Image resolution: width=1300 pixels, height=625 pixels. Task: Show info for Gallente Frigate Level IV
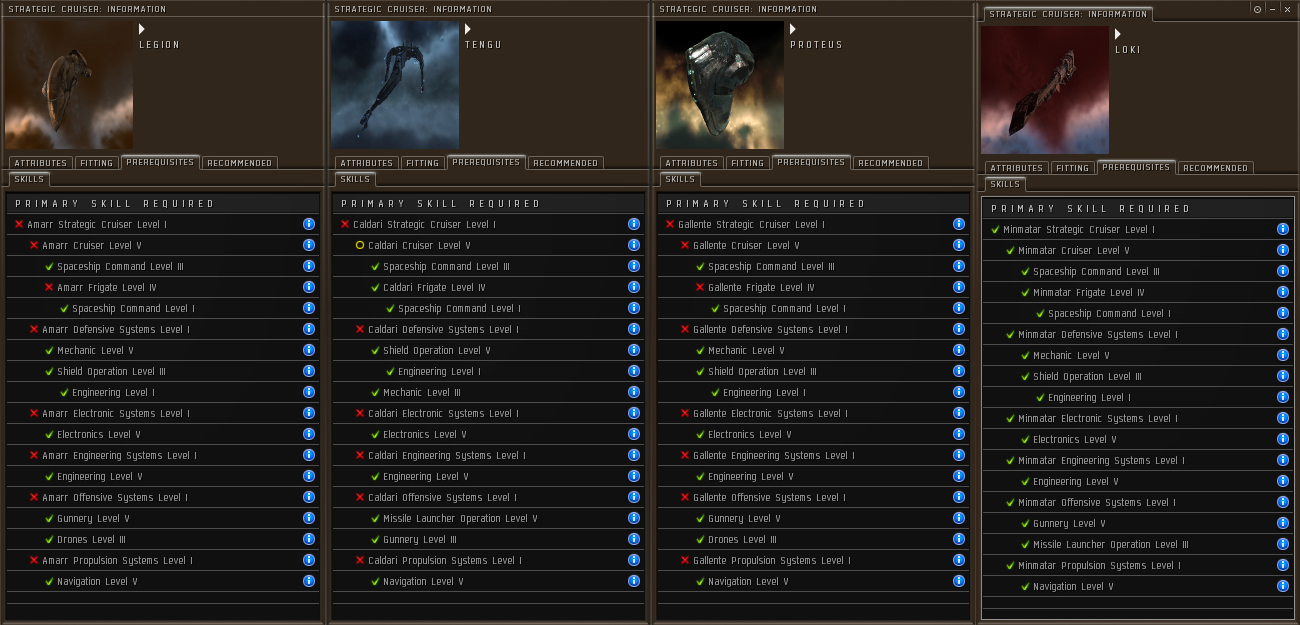(x=959, y=287)
